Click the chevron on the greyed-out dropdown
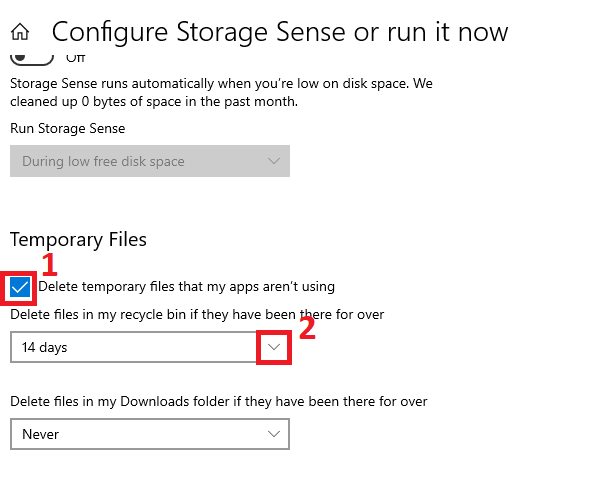The height and width of the screenshot is (480, 610). 274,161
